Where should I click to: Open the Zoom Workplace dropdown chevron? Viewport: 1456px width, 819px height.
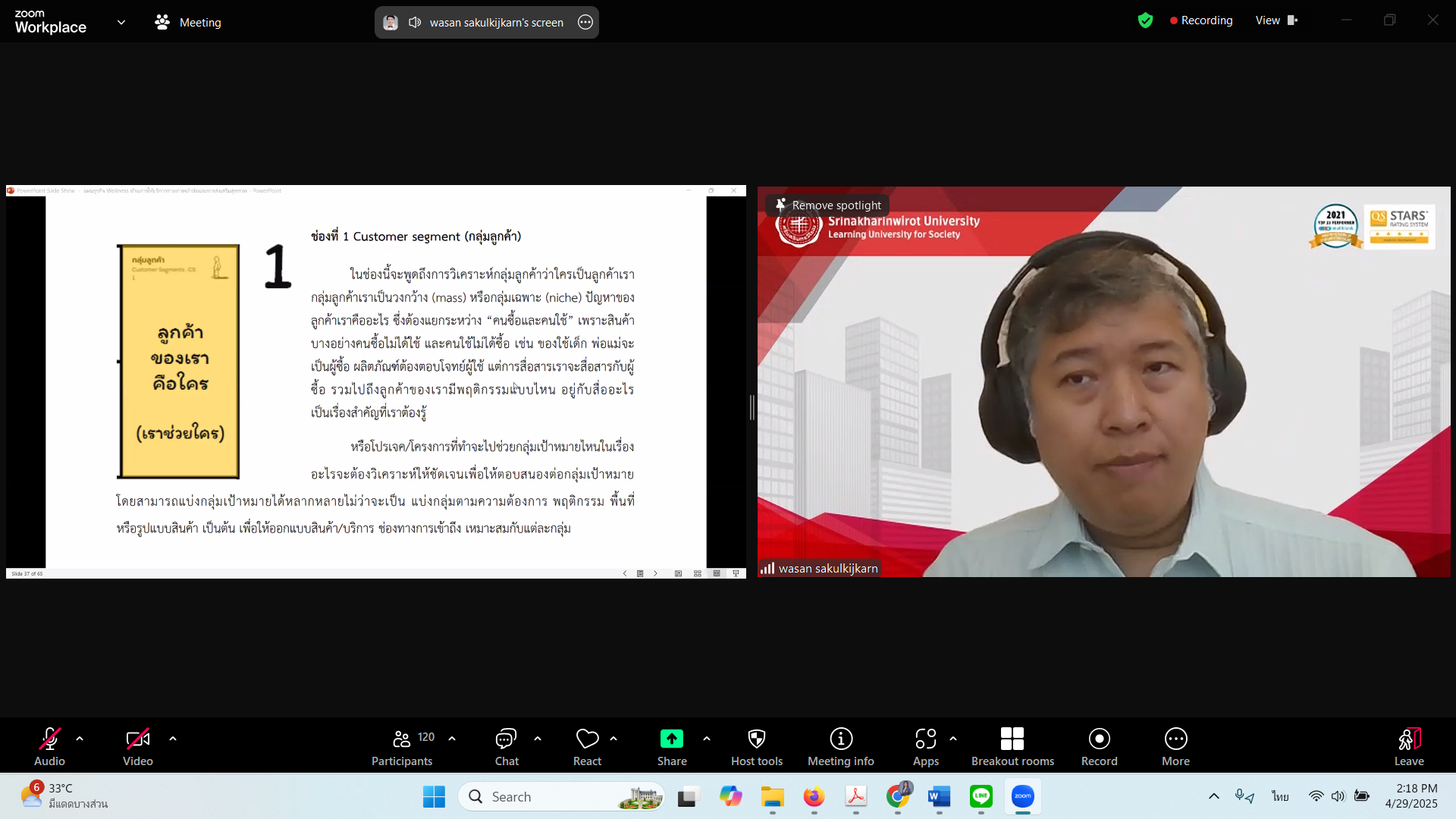tap(121, 22)
